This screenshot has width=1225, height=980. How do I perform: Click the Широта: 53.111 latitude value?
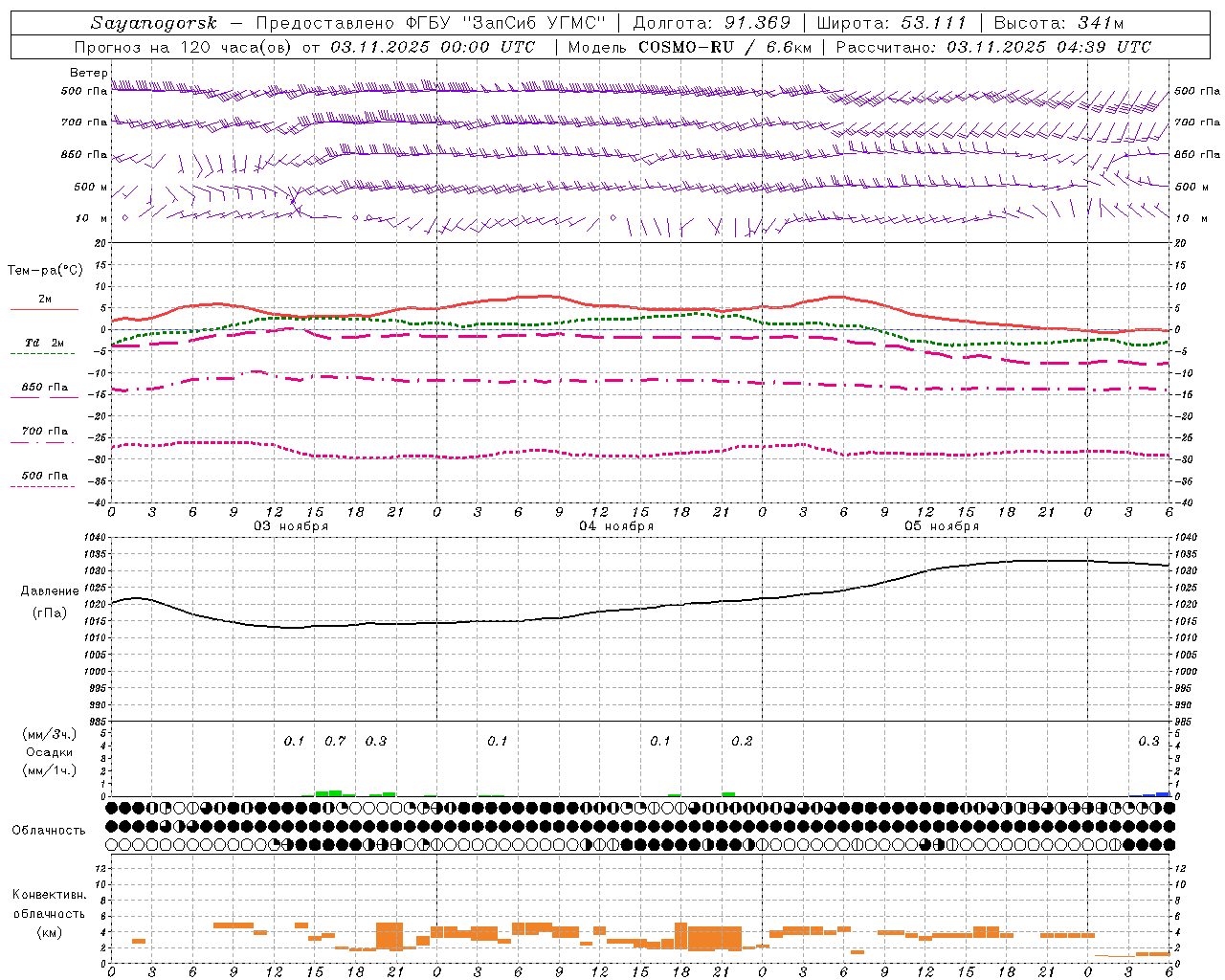coord(892,23)
